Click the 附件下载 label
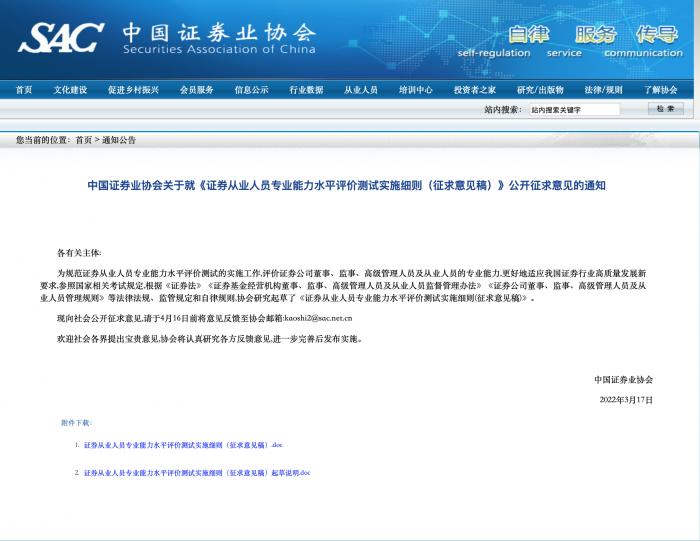This screenshot has height=541, width=700. pyautogui.click(x=76, y=423)
